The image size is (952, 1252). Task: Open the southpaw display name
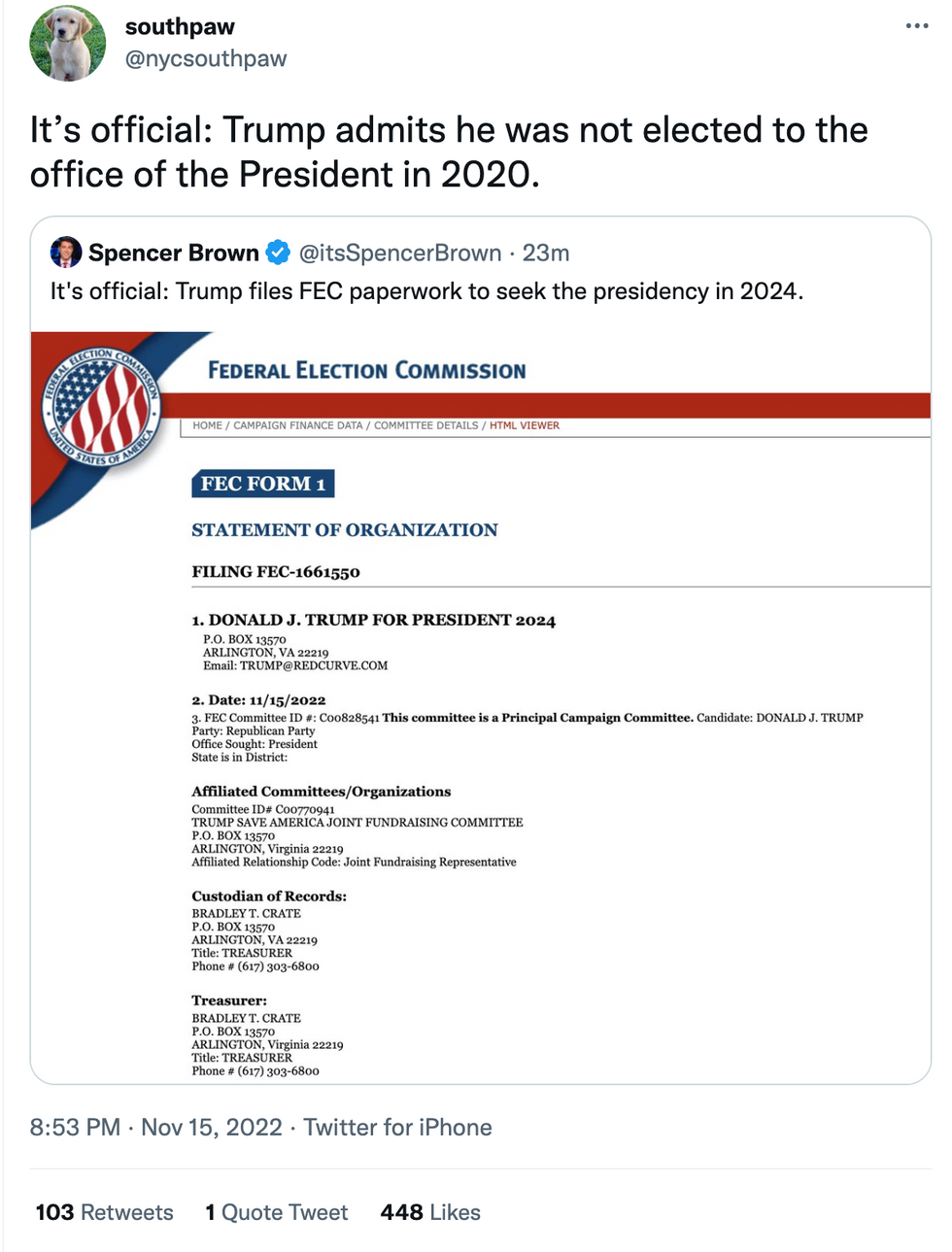coord(180,27)
